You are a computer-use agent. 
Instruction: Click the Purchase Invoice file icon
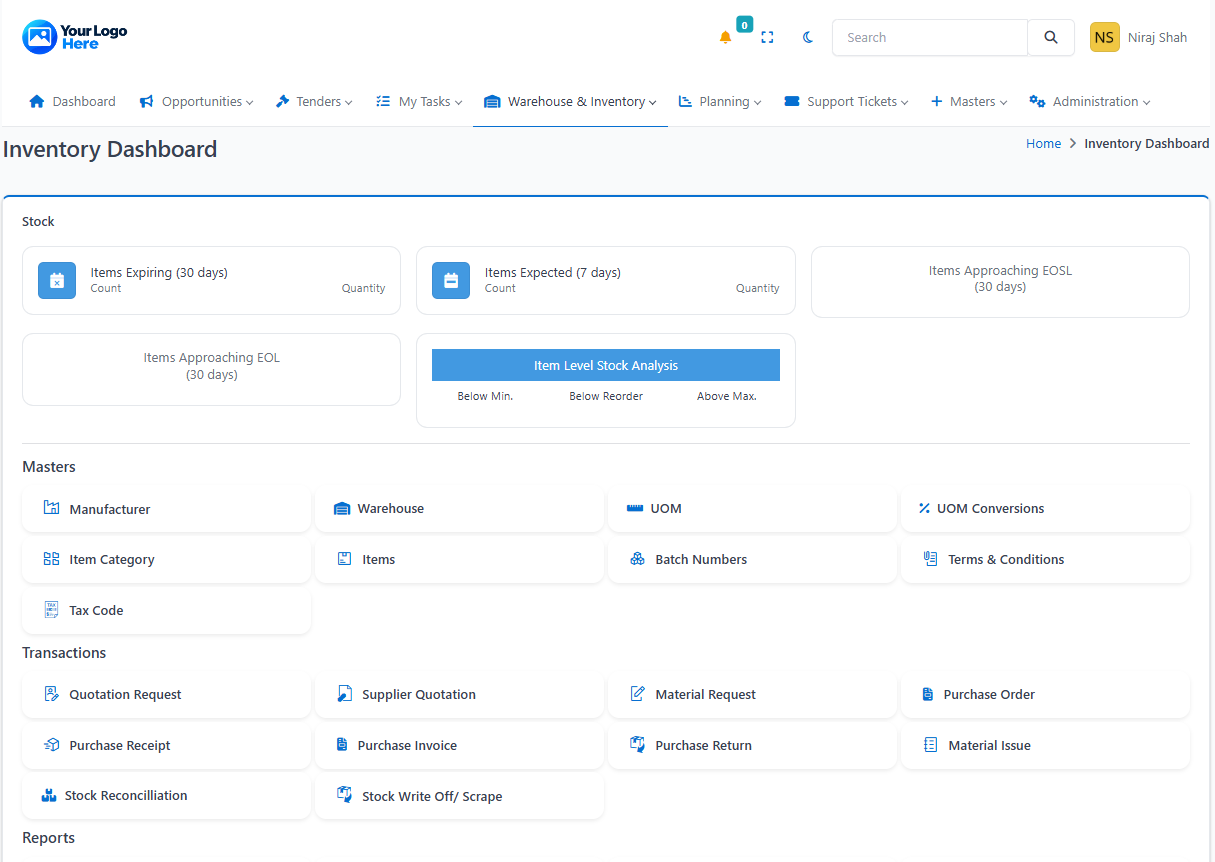pos(341,745)
